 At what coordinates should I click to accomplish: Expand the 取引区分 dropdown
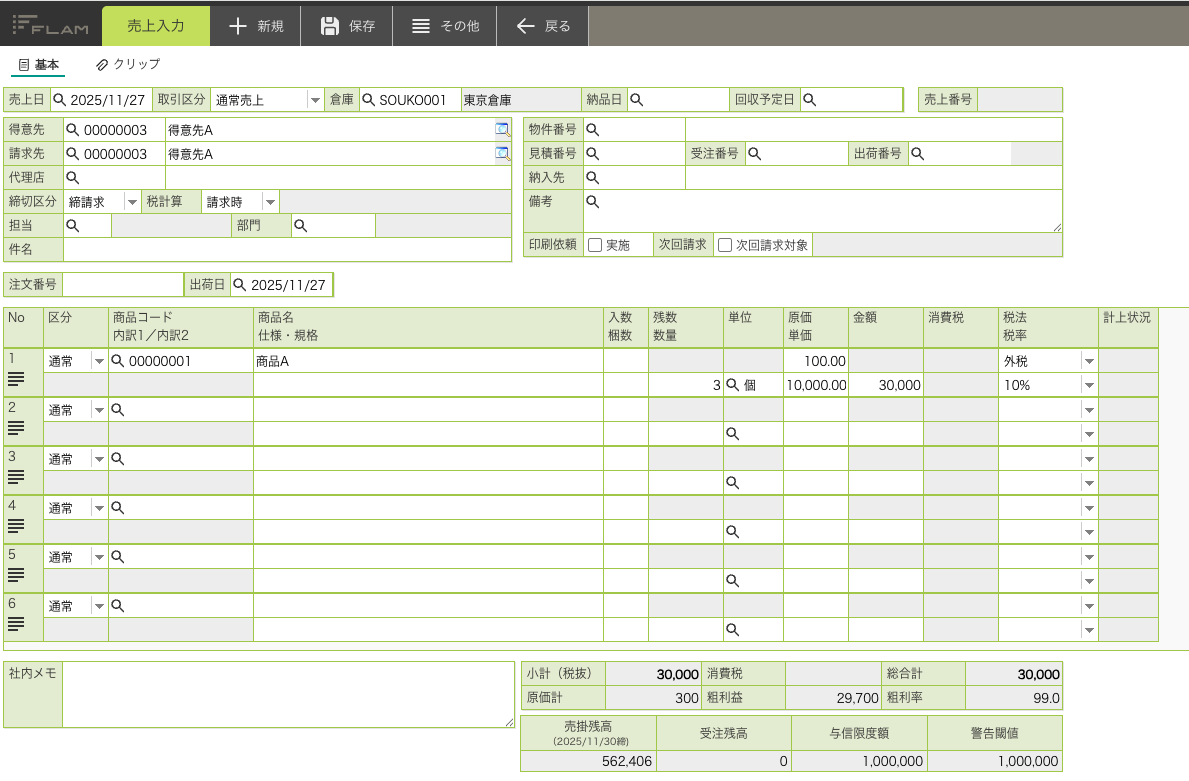tap(315, 100)
